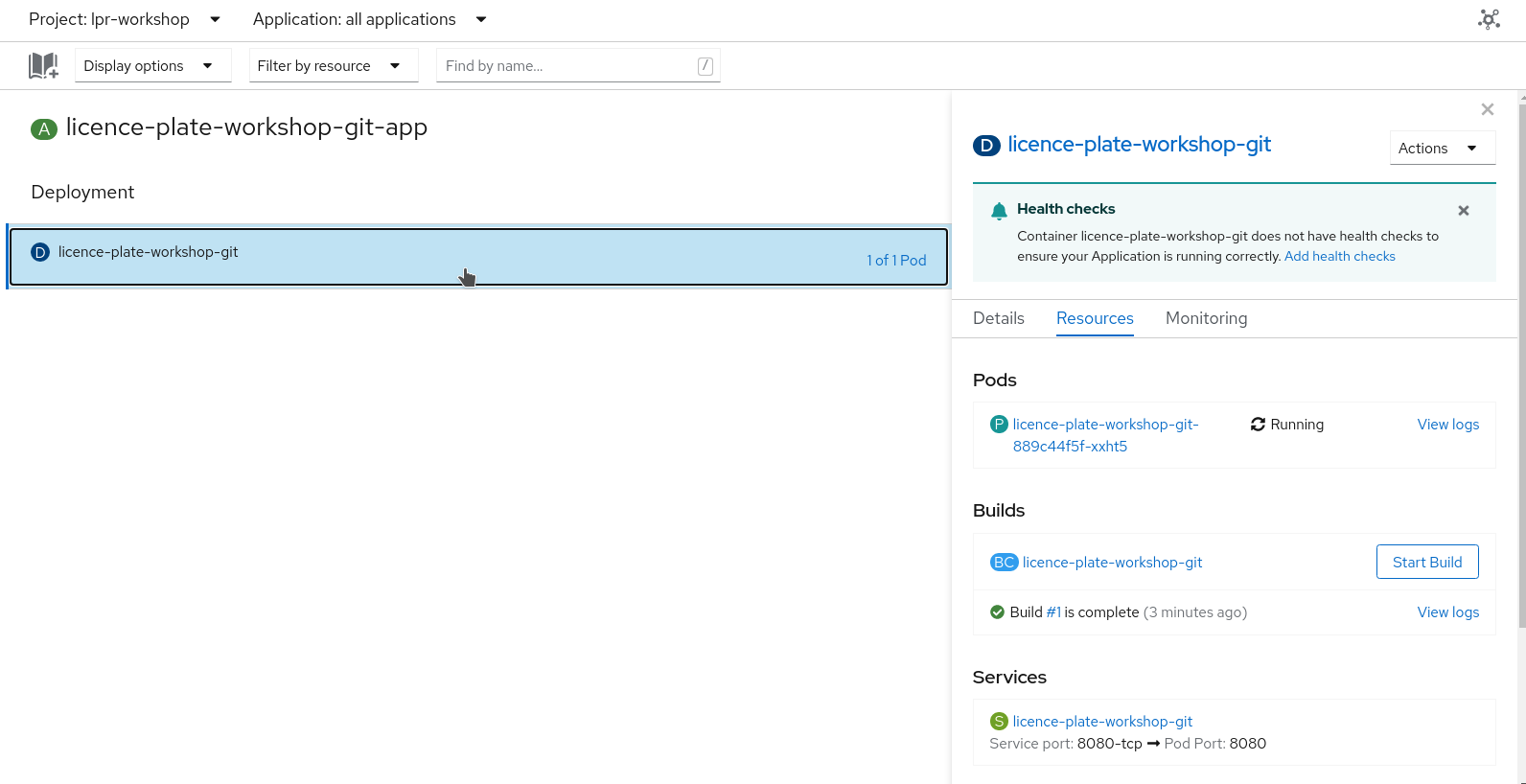Image resolution: width=1526 pixels, height=784 pixels.
Task: Click the Builds section heading
Action: tap(999, 511)
